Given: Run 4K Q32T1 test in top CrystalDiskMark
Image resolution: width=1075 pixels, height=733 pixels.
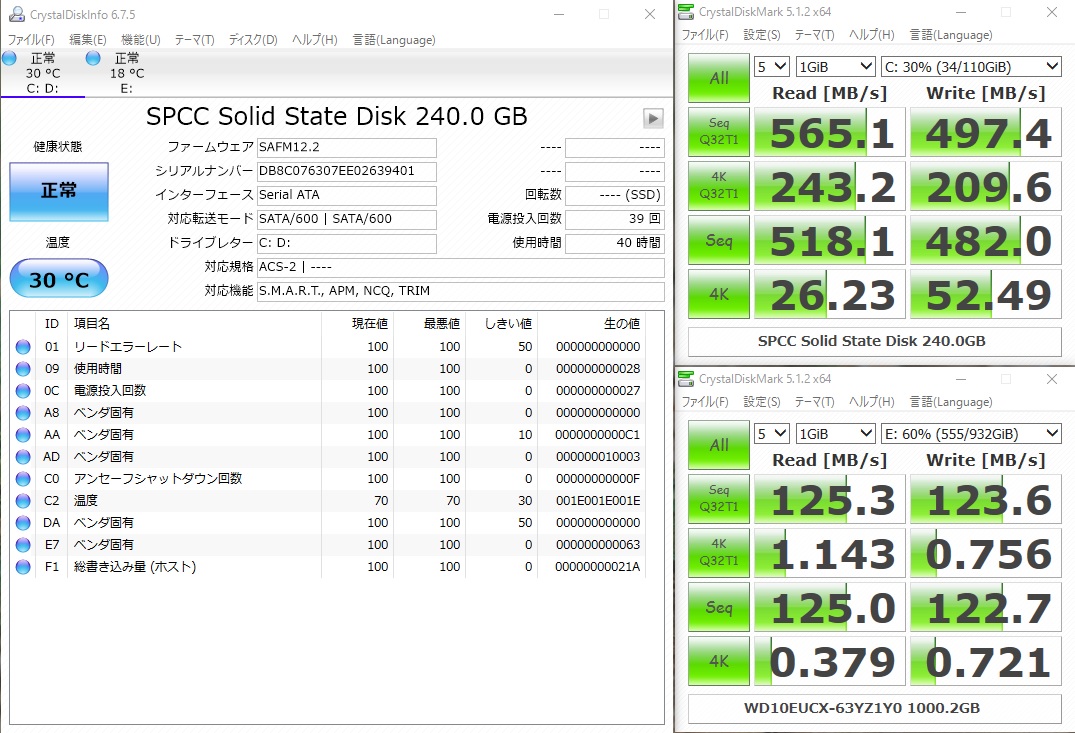Looking at the screenshot, I should pos(718,186).
